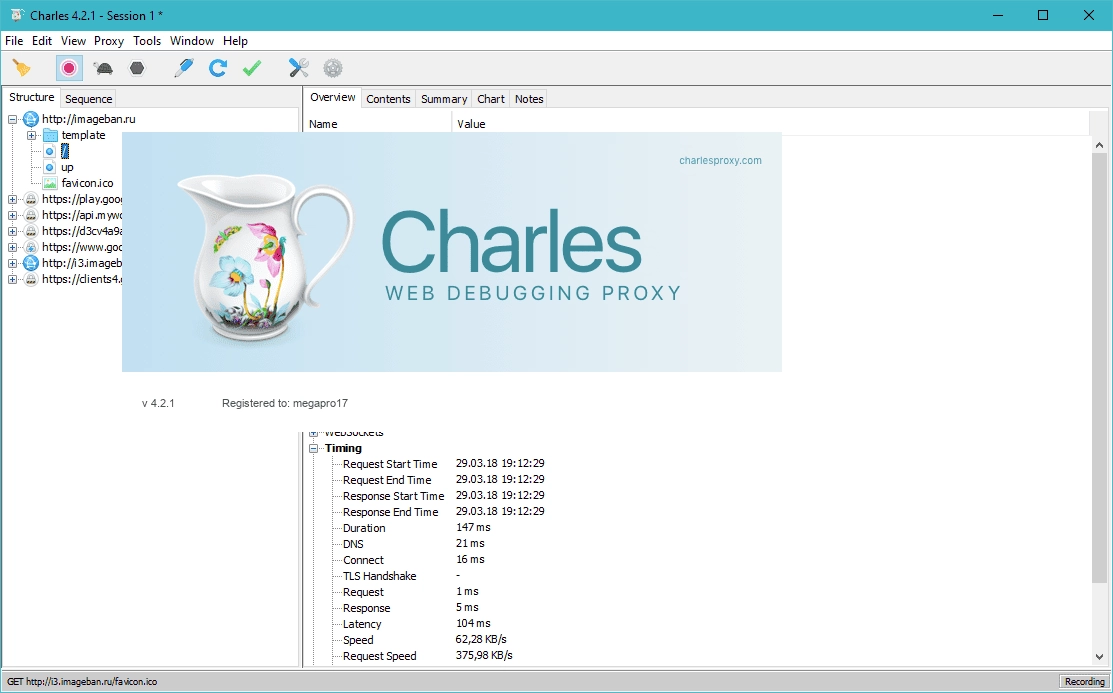Select the Request Speed 375,98 KB/s row
Image resolution: width=1113 pixels, height=693 pixels.
point(427,656)
